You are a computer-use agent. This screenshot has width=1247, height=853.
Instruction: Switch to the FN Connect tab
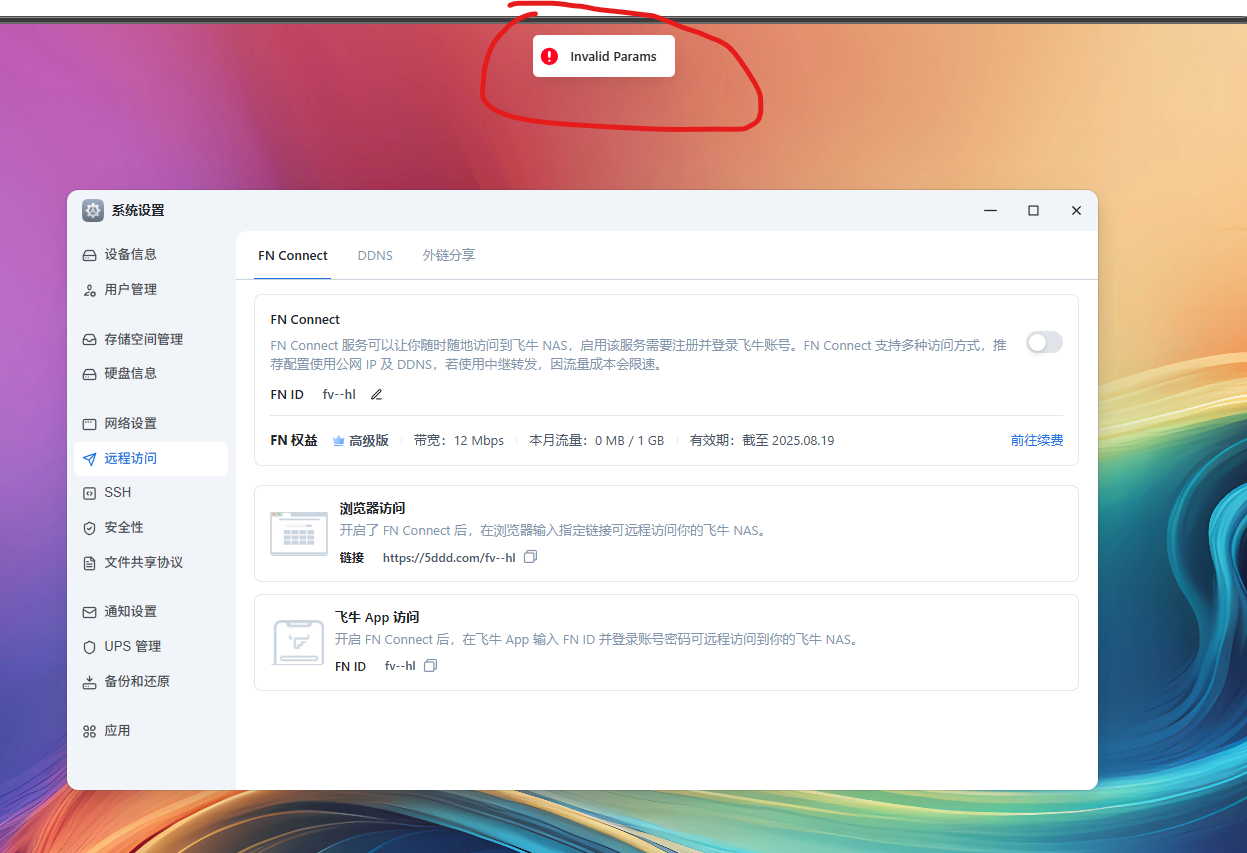[293, 256]
